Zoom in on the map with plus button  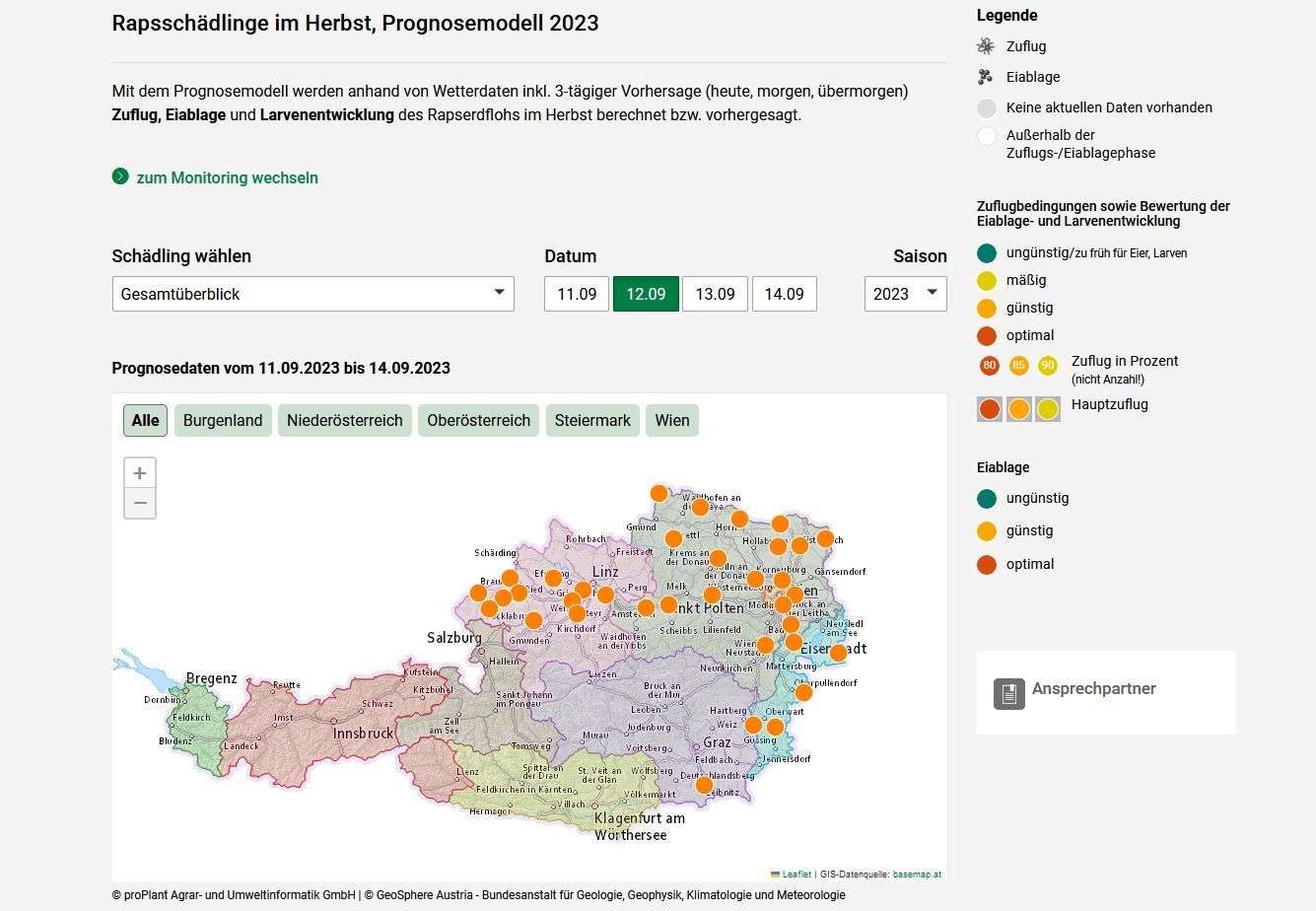coord(140,472)
